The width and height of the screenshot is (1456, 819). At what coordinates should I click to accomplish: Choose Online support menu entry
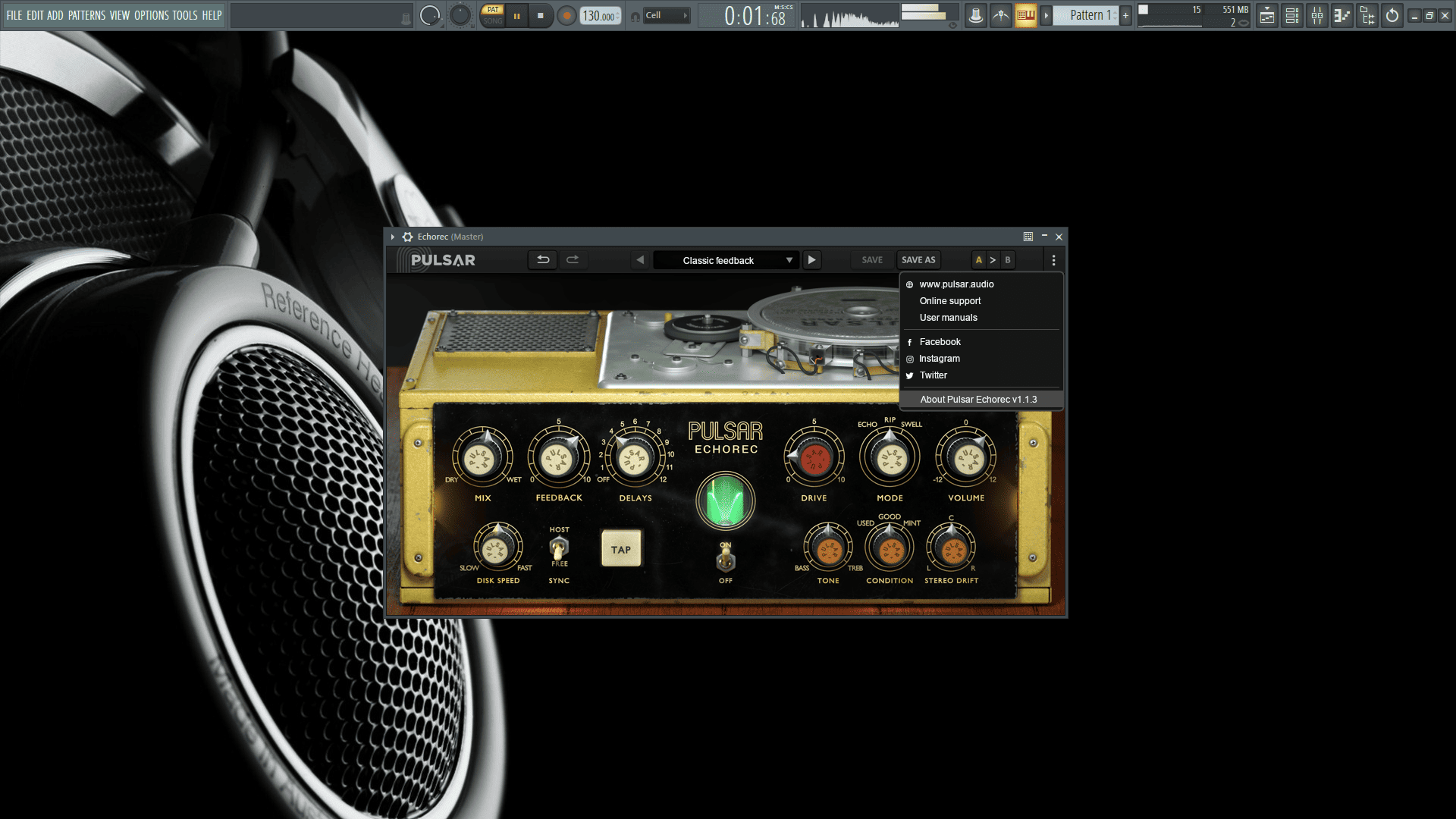coord(981,301)
